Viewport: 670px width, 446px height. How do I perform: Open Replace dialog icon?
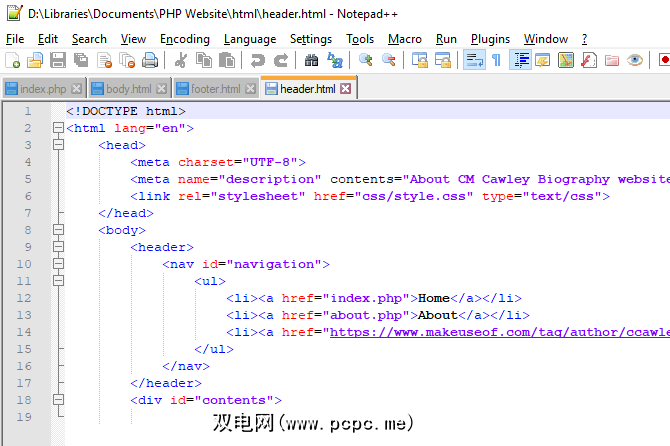(x=335, y=60)
